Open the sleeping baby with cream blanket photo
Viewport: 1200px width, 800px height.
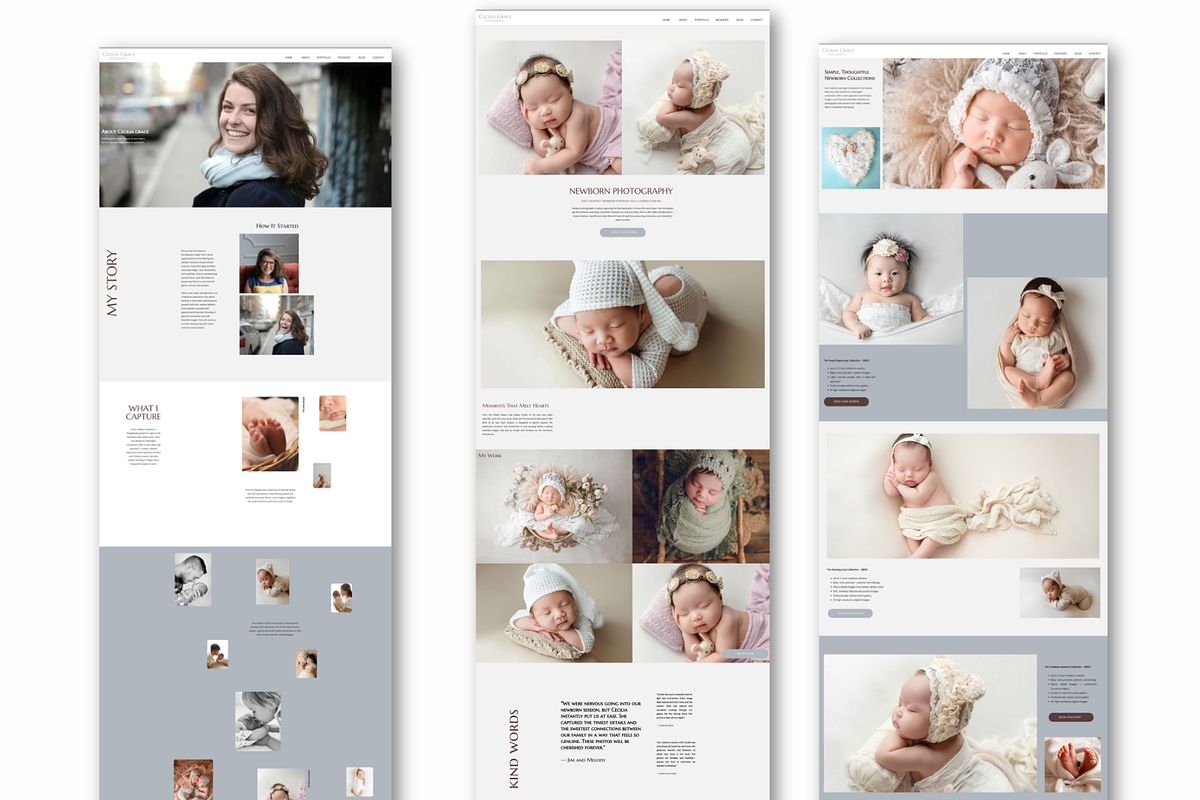point(961,496)
